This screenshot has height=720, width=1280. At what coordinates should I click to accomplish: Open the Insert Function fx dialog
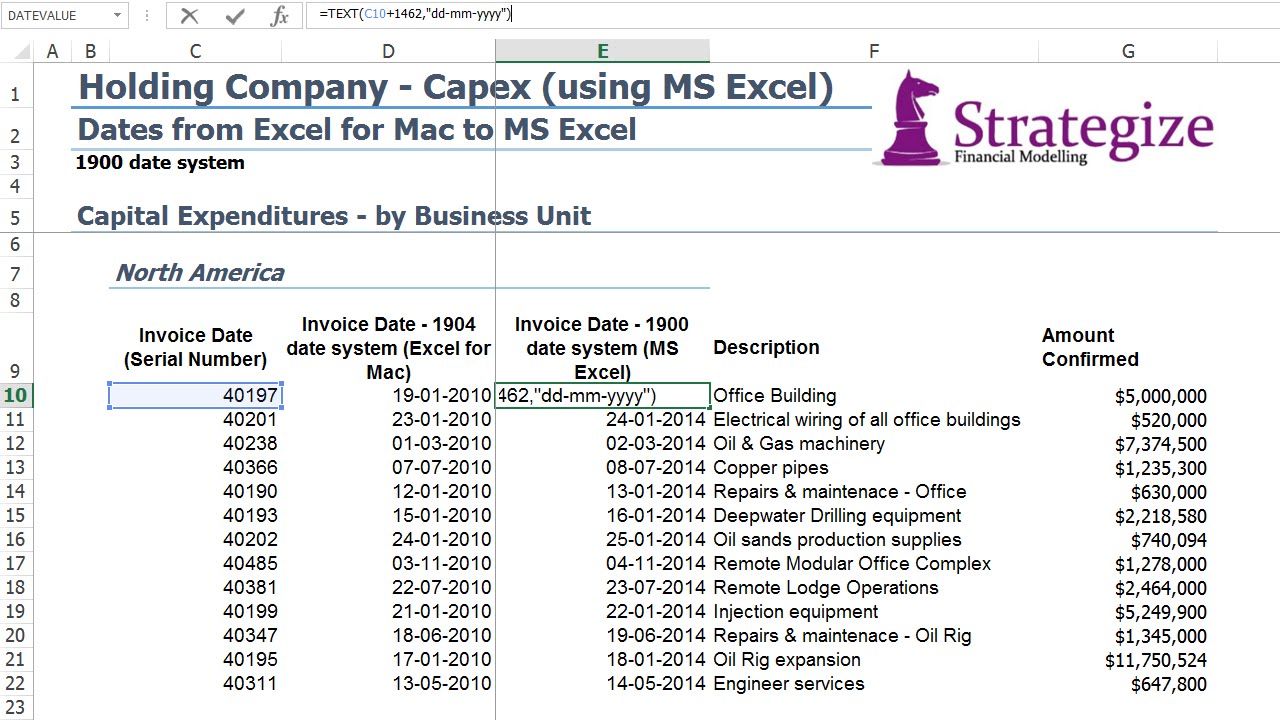click(280, 16)
